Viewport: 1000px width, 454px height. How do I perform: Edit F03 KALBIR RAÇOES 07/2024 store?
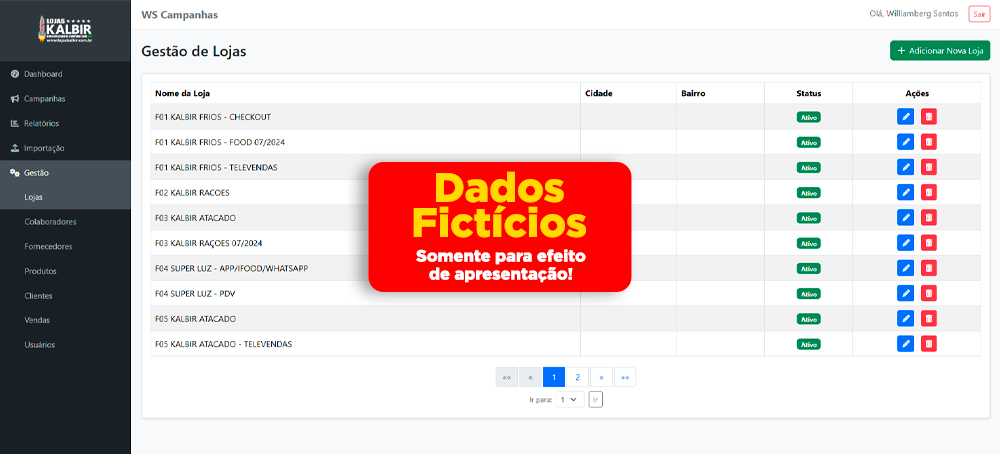click(905, 242)
